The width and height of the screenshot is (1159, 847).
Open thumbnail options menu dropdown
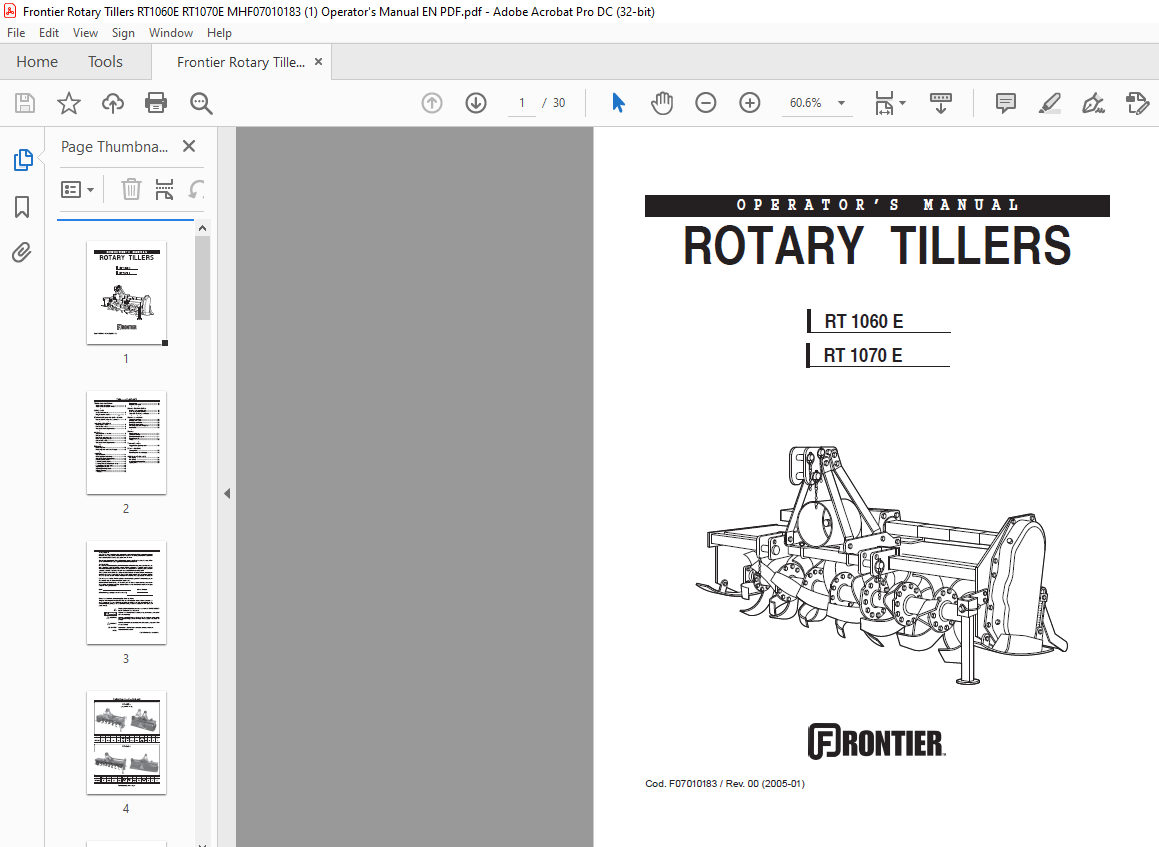(x=78, y=190)
